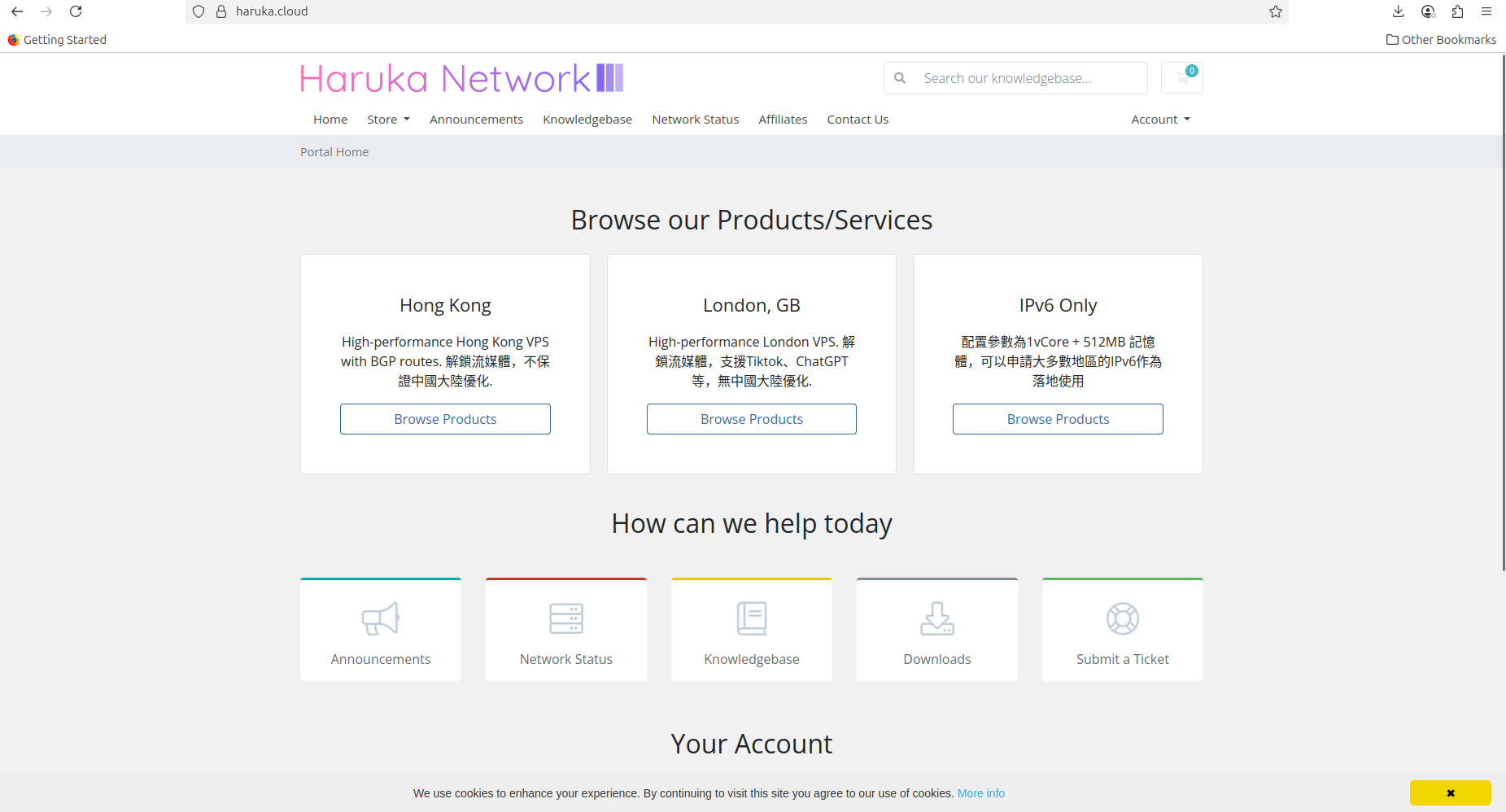This screenshot has height=812, width=1506.
Task: Click the Network Status card label
Action: (566, 659)
